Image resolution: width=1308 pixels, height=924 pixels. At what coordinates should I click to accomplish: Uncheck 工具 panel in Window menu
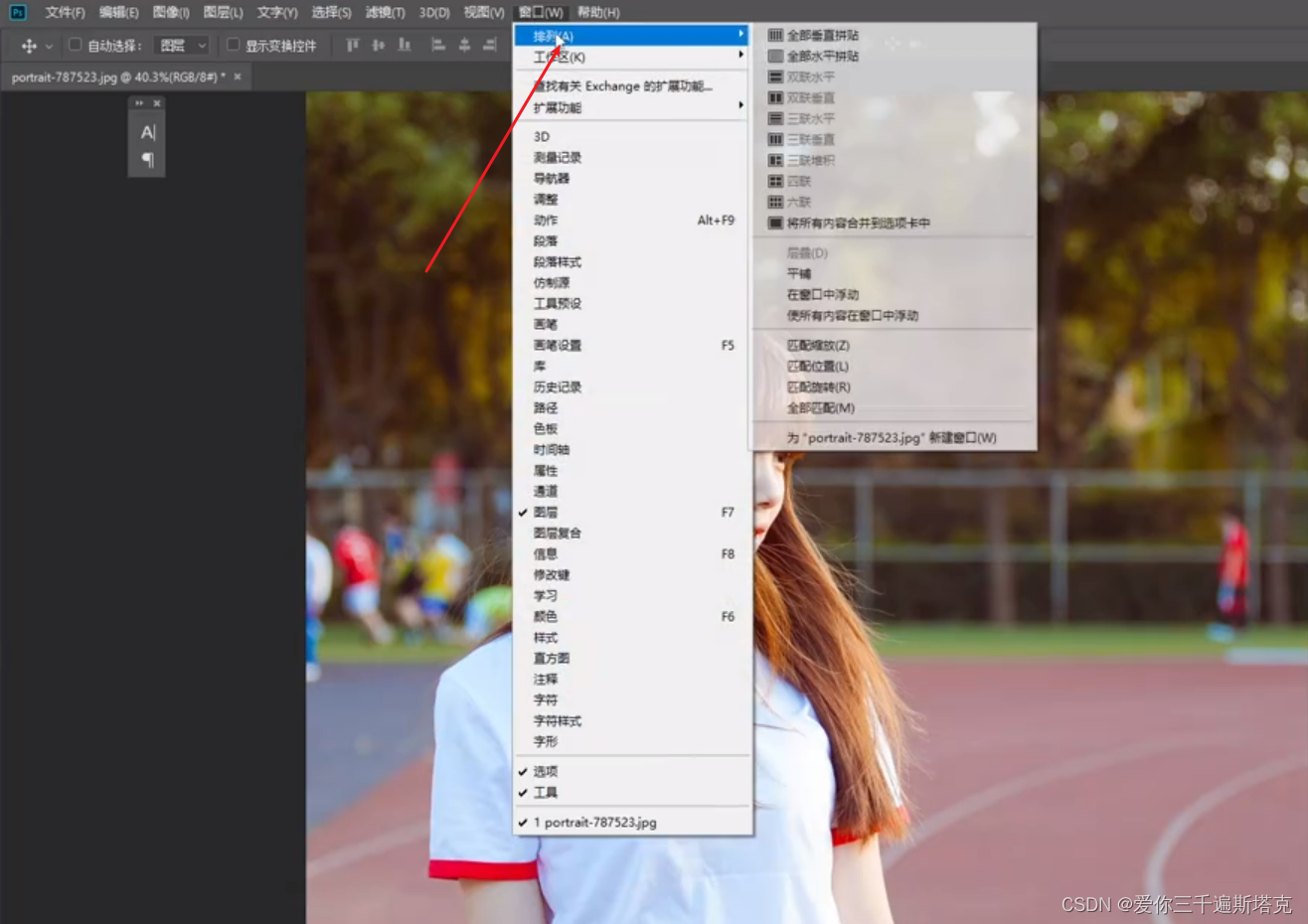coord(632,792)
